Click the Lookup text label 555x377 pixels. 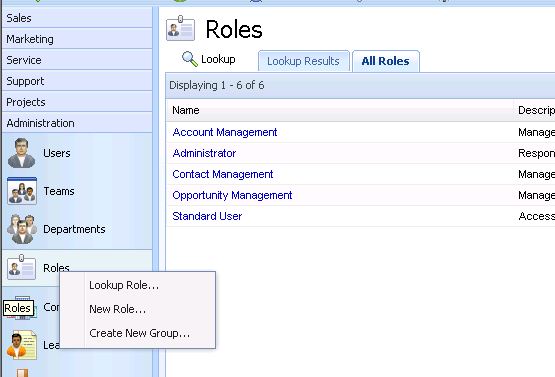[x=218, y=59]
